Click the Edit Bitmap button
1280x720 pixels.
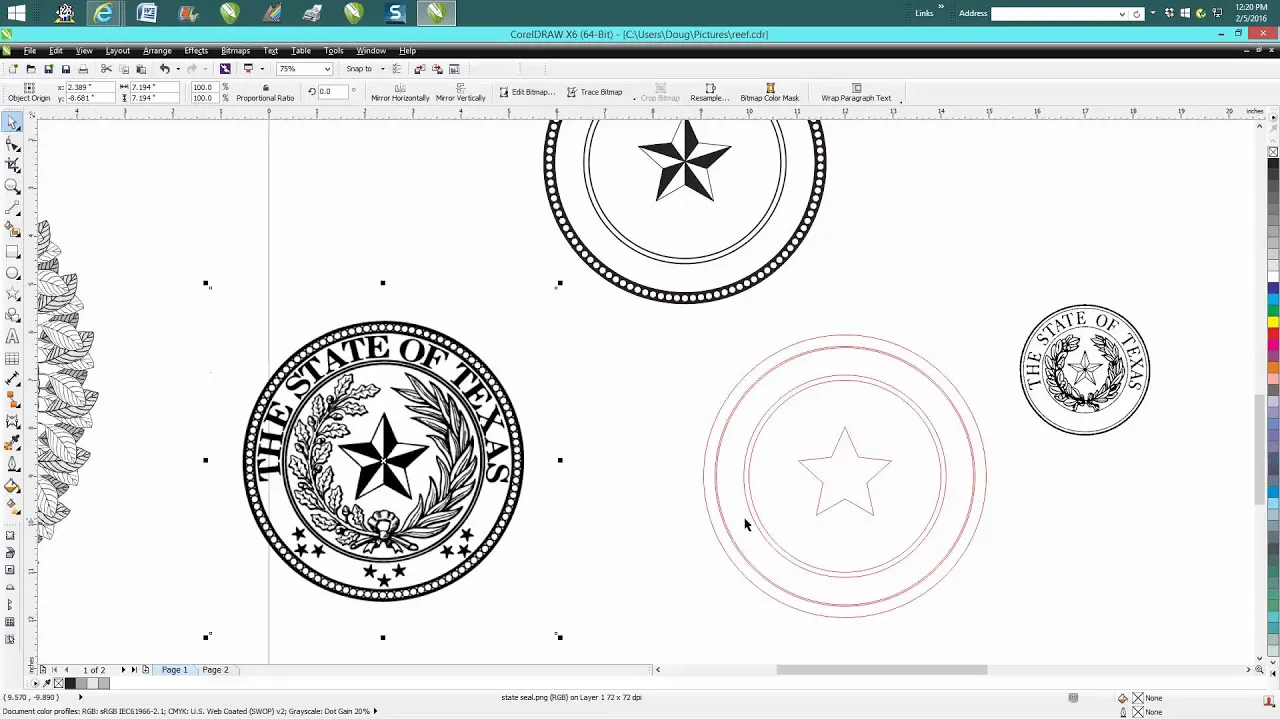526,92
